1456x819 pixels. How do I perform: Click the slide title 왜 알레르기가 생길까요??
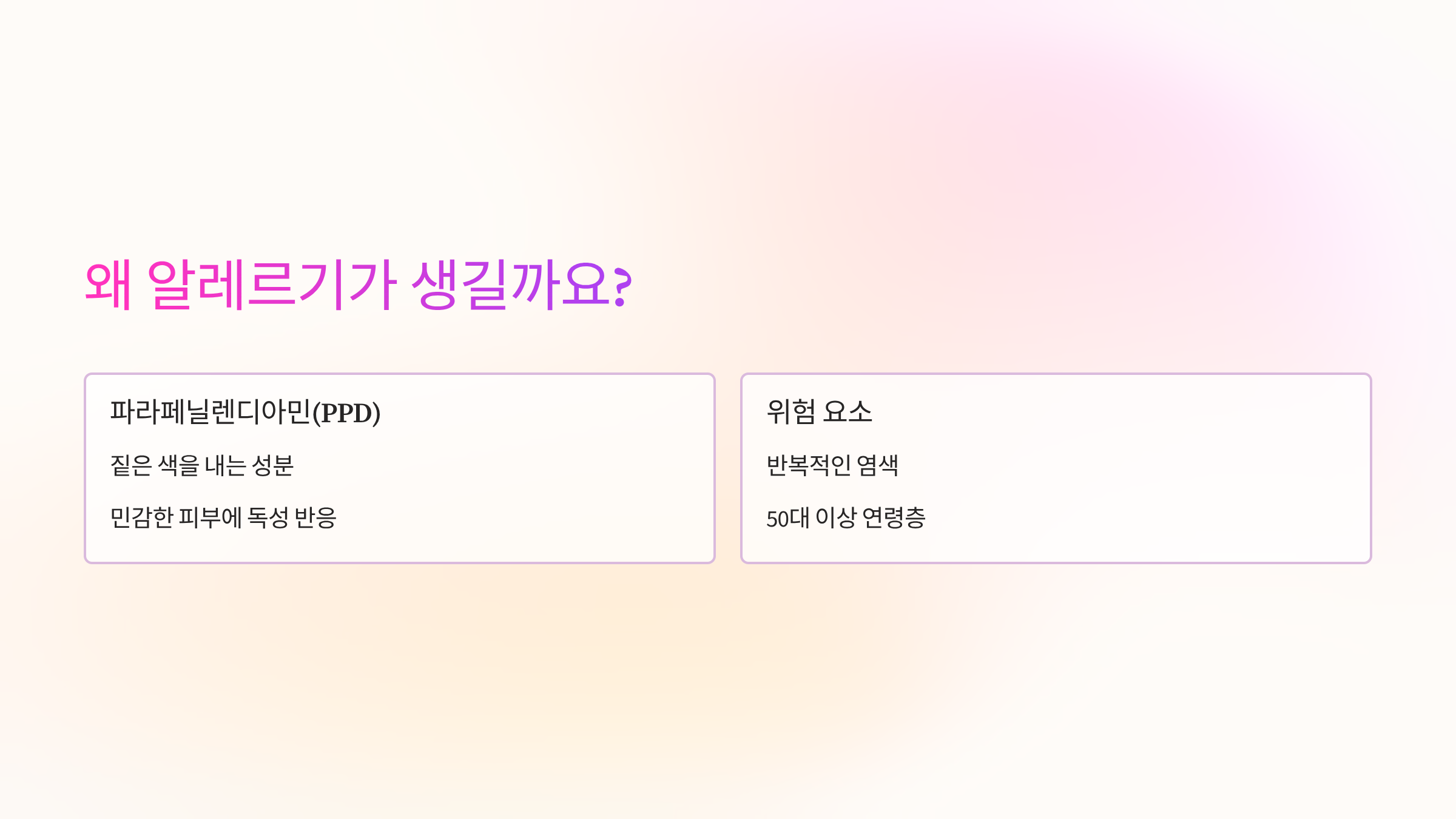click(x=359, y=285)
